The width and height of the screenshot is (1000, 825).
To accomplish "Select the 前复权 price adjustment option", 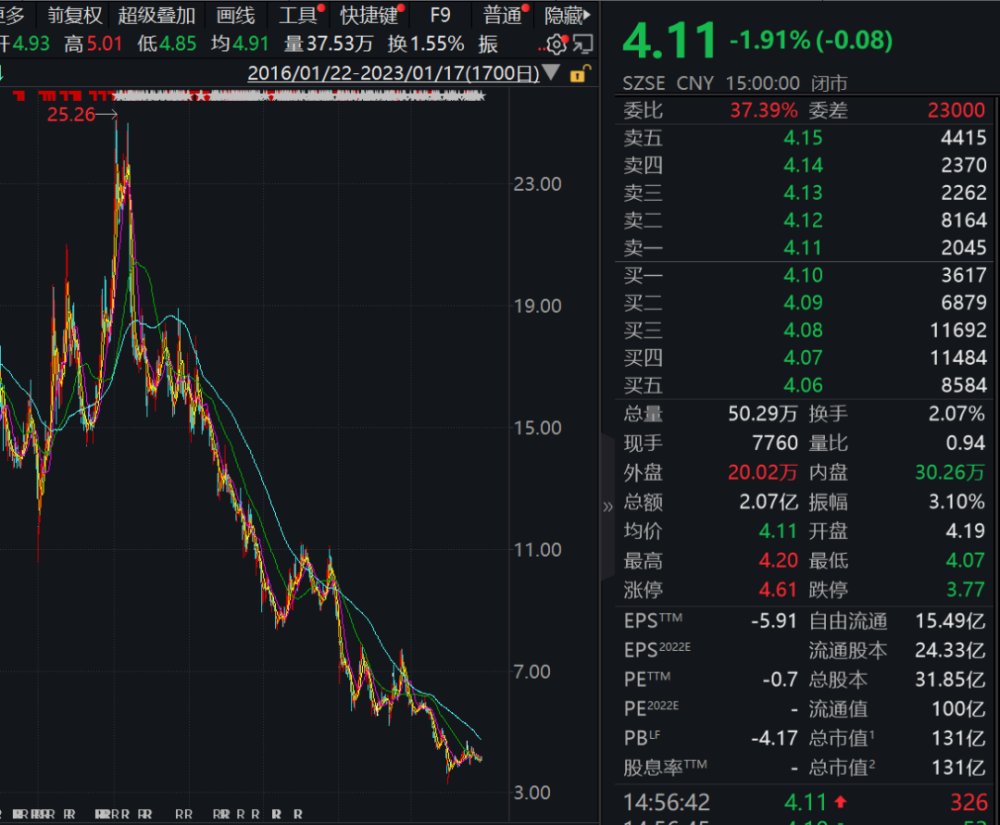I will (x=75, y=15).
